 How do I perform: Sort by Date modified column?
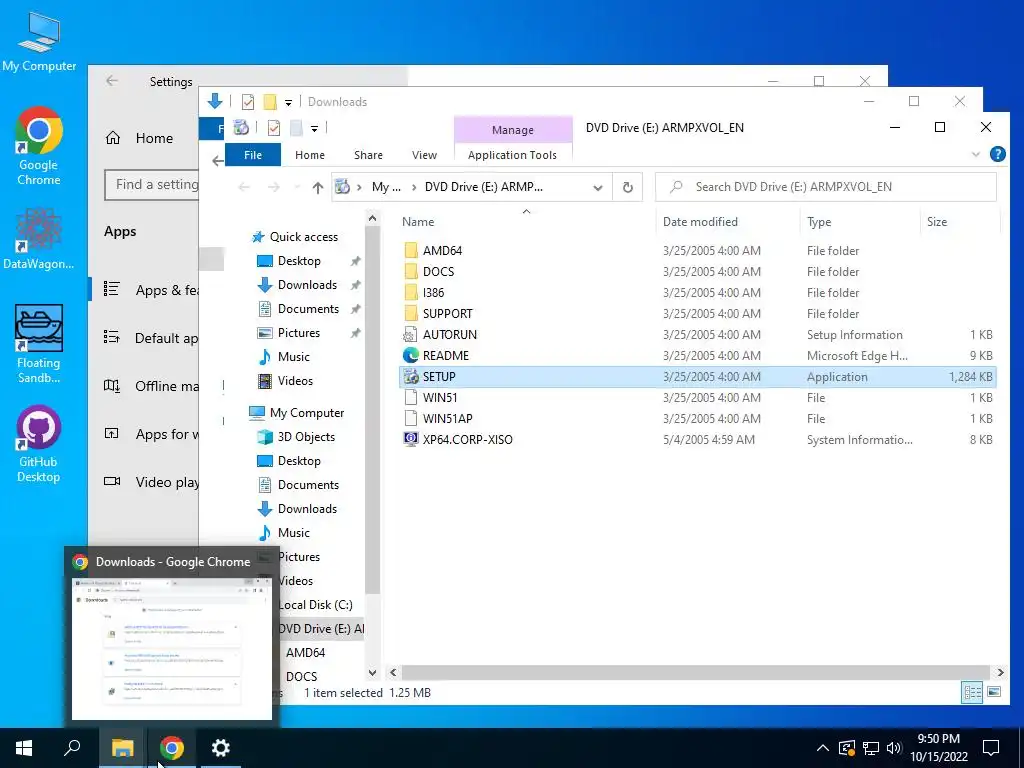pyautogui.click(x=728, y=221)
